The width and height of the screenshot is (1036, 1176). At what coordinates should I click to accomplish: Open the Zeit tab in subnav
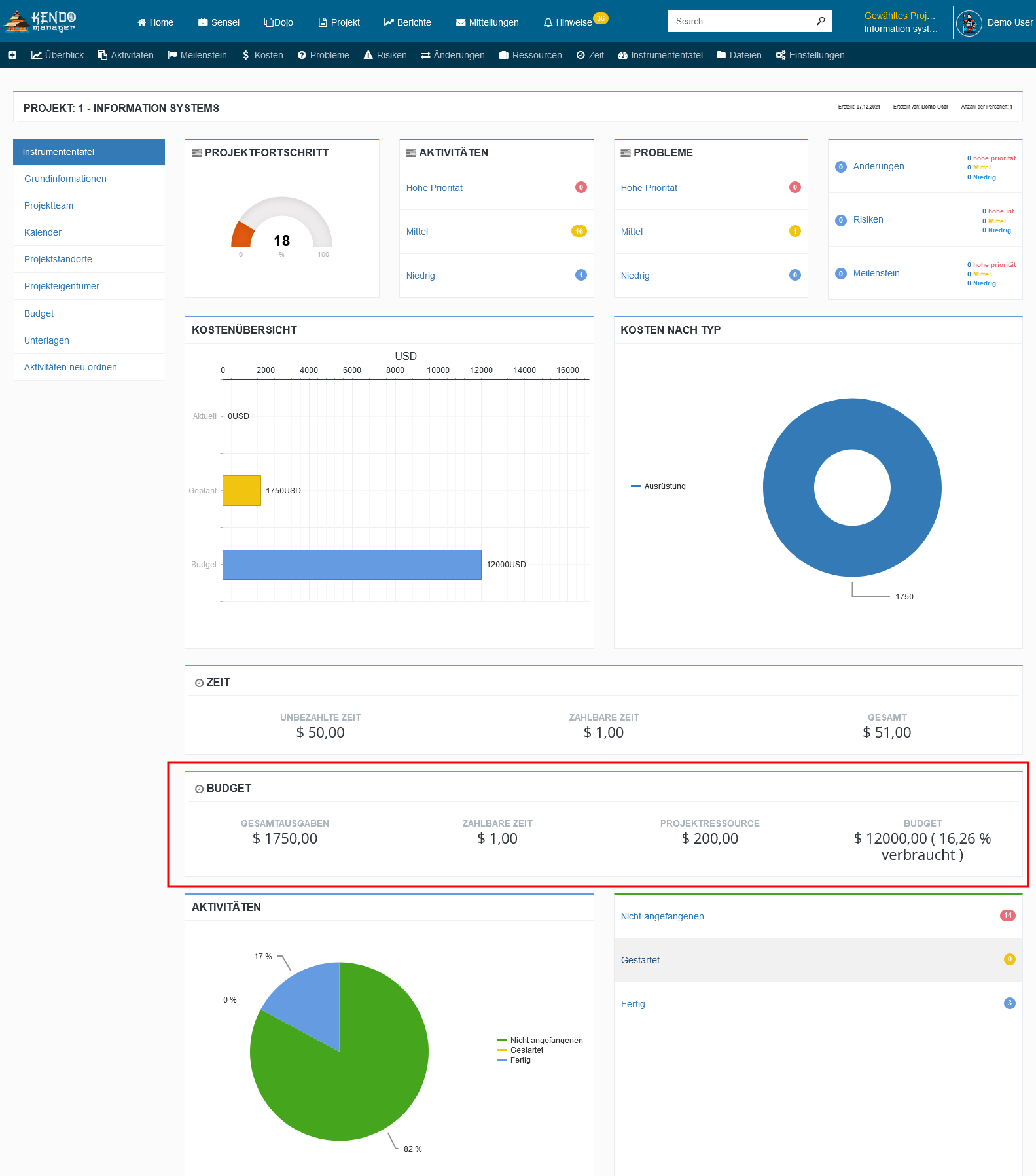(590, 55)
